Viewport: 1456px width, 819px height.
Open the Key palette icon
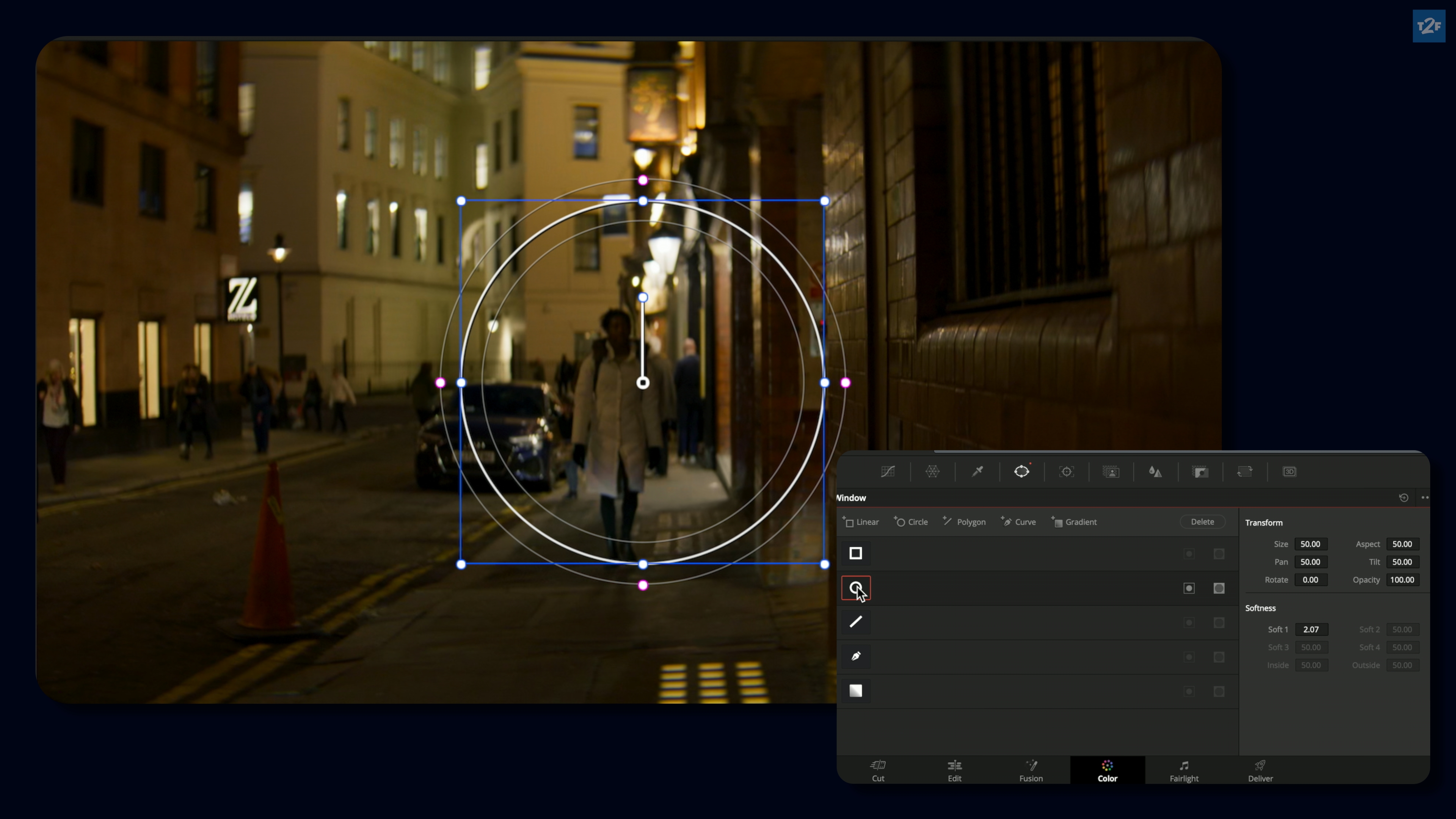(1200, 471)
